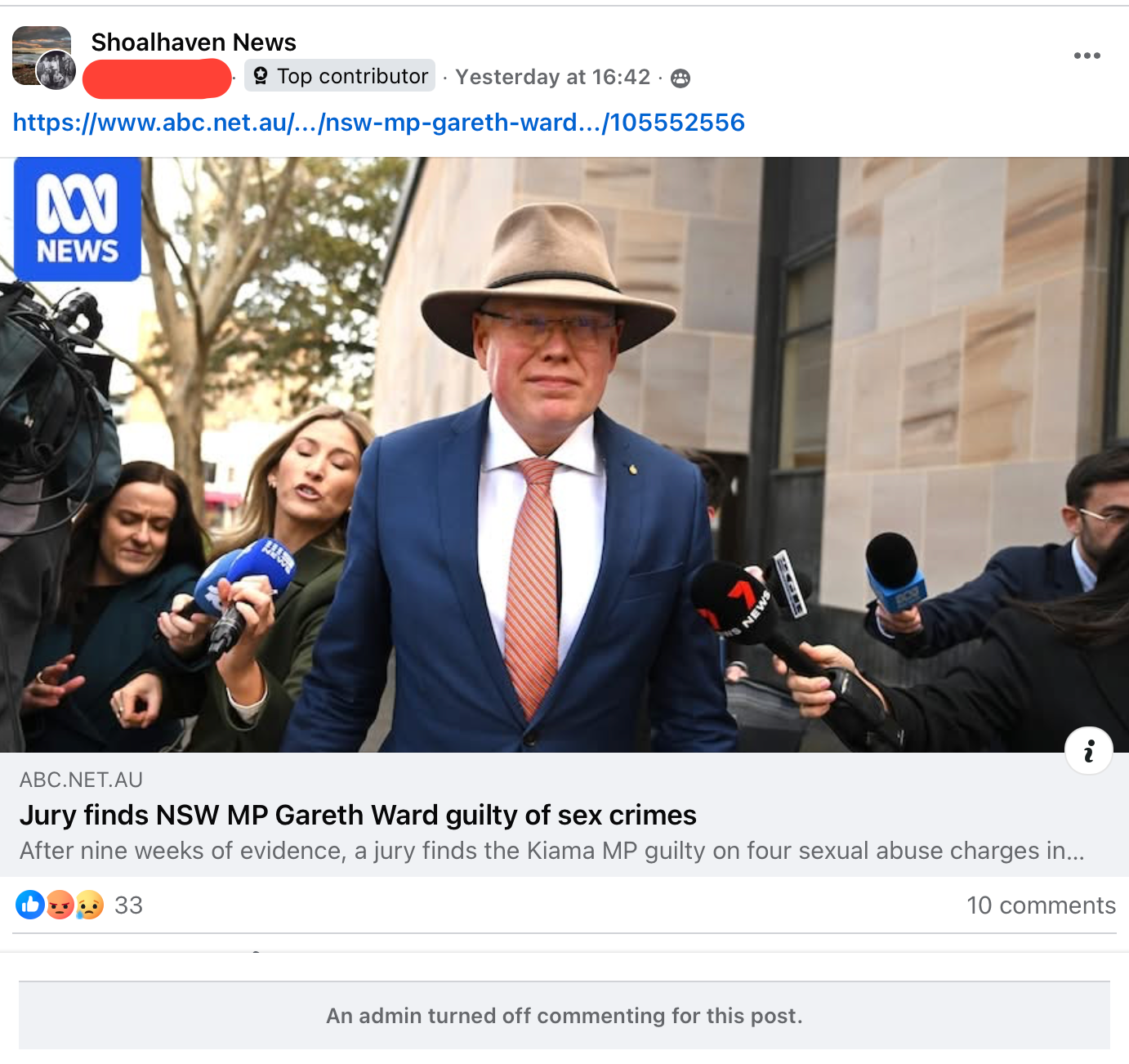Click the sad crying reaction icon
This screenshot has height=1064, width=1129.
click(90, 905)
